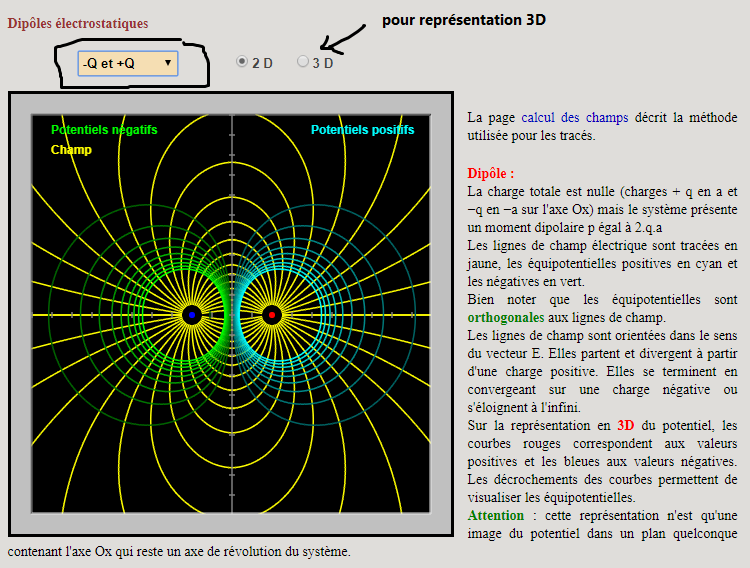Click the '2 D' label text
Screen dimensions: 750x568
[262, 63]
